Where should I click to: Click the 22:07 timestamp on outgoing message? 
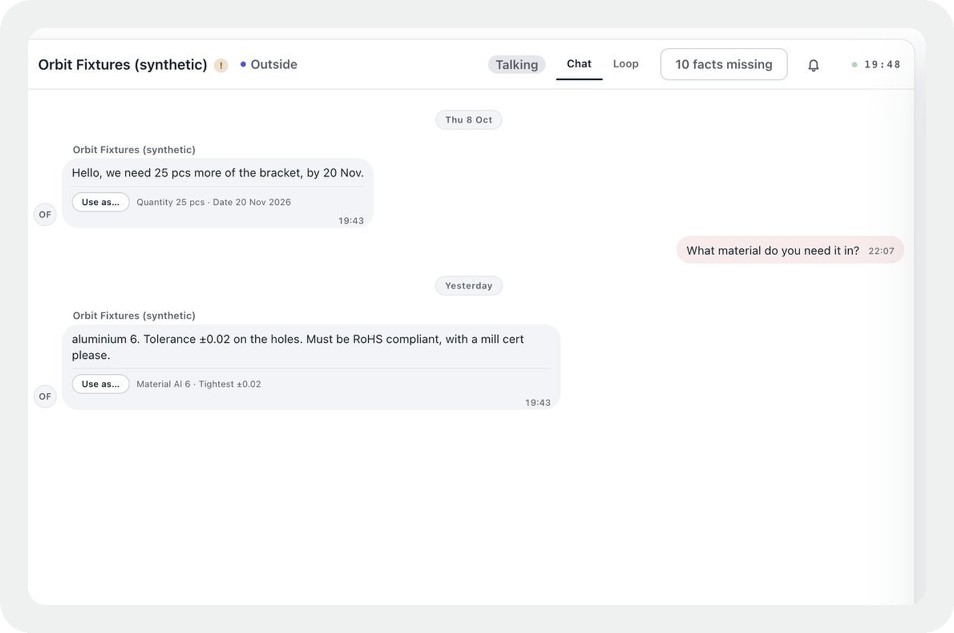pyautogui.click(x=881, y=251)
